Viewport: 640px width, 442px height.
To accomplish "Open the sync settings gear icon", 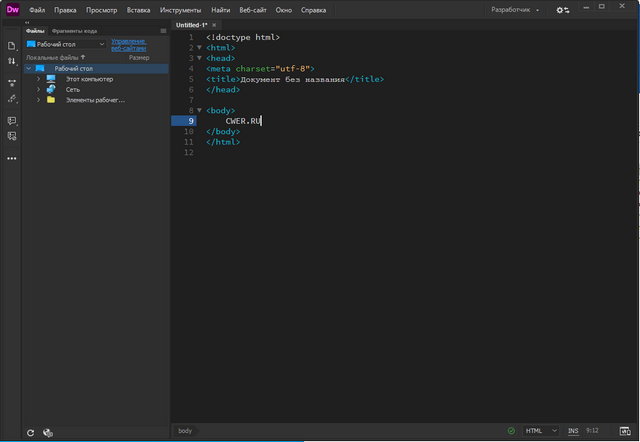I will click(563, 9).
